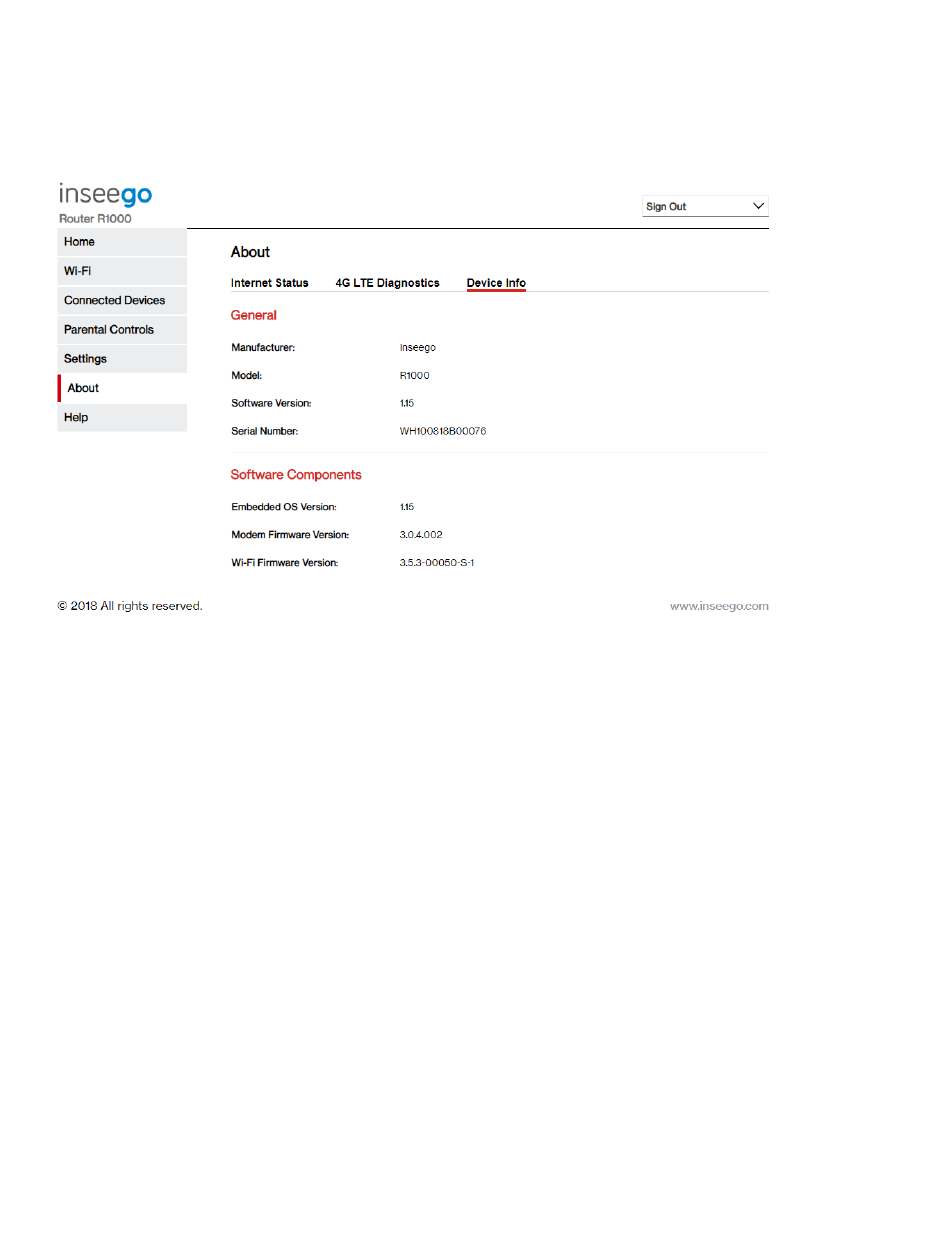
Task: Navigate to Settings in sidebar
Action: coord(122,359)
